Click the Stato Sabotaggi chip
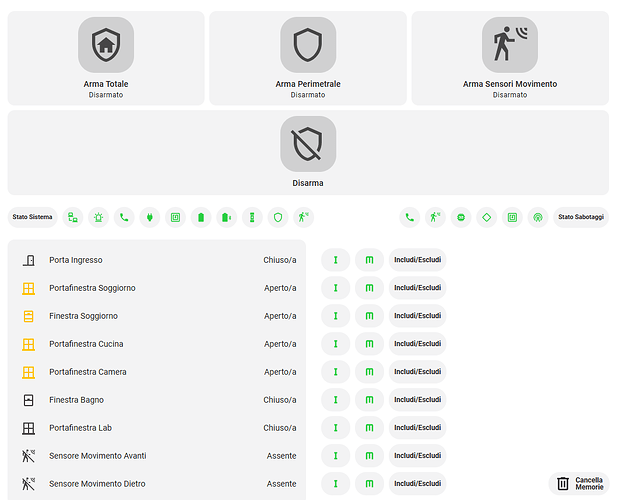The image size is (618, 500). 581,217
